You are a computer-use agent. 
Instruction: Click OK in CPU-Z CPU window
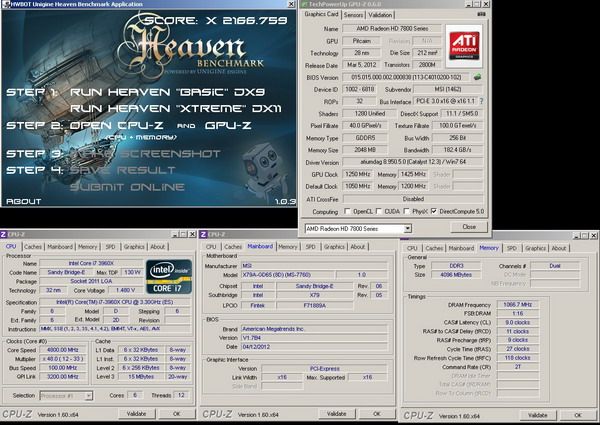click(176, 414)
